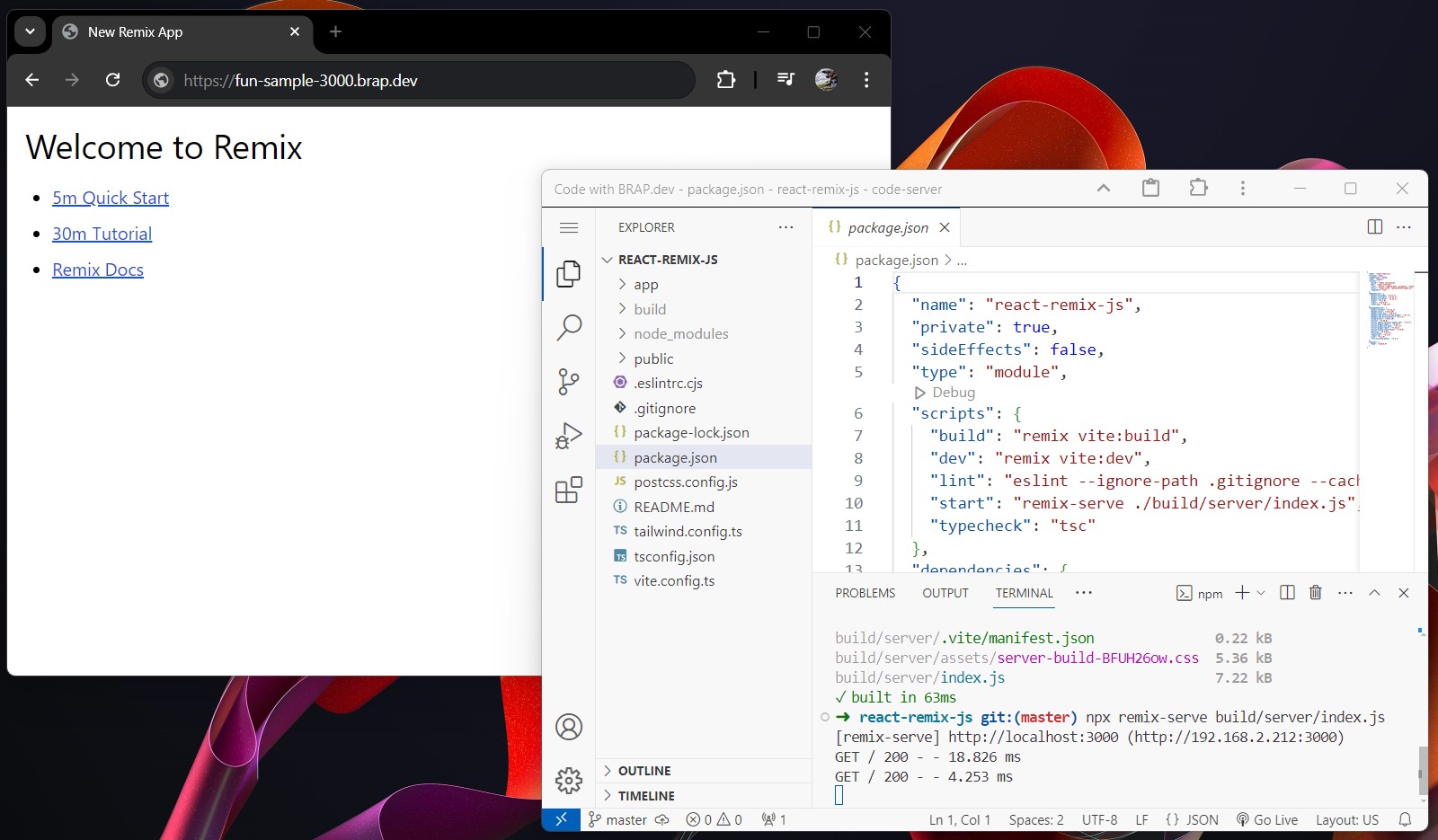Open the Extensions view icon
The height and width of the screenshot is (840, 1438).
coord(569,491)
